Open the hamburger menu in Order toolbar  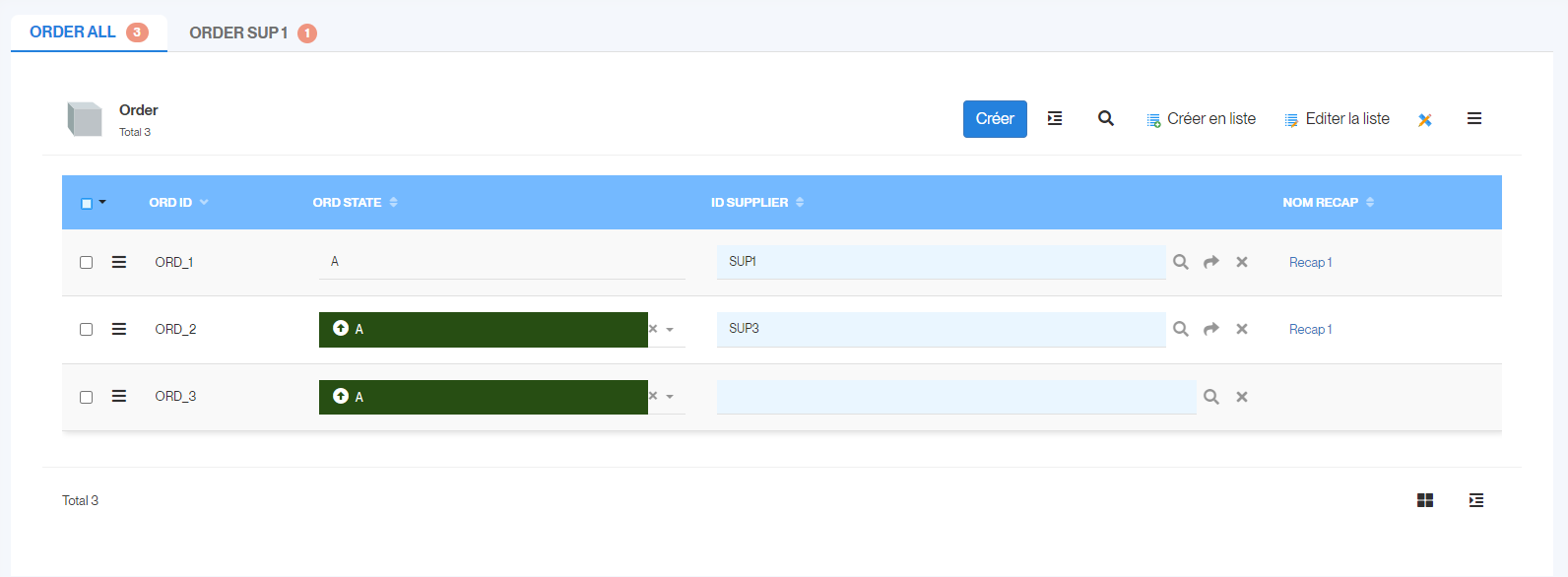click(x=1474, y=118)
